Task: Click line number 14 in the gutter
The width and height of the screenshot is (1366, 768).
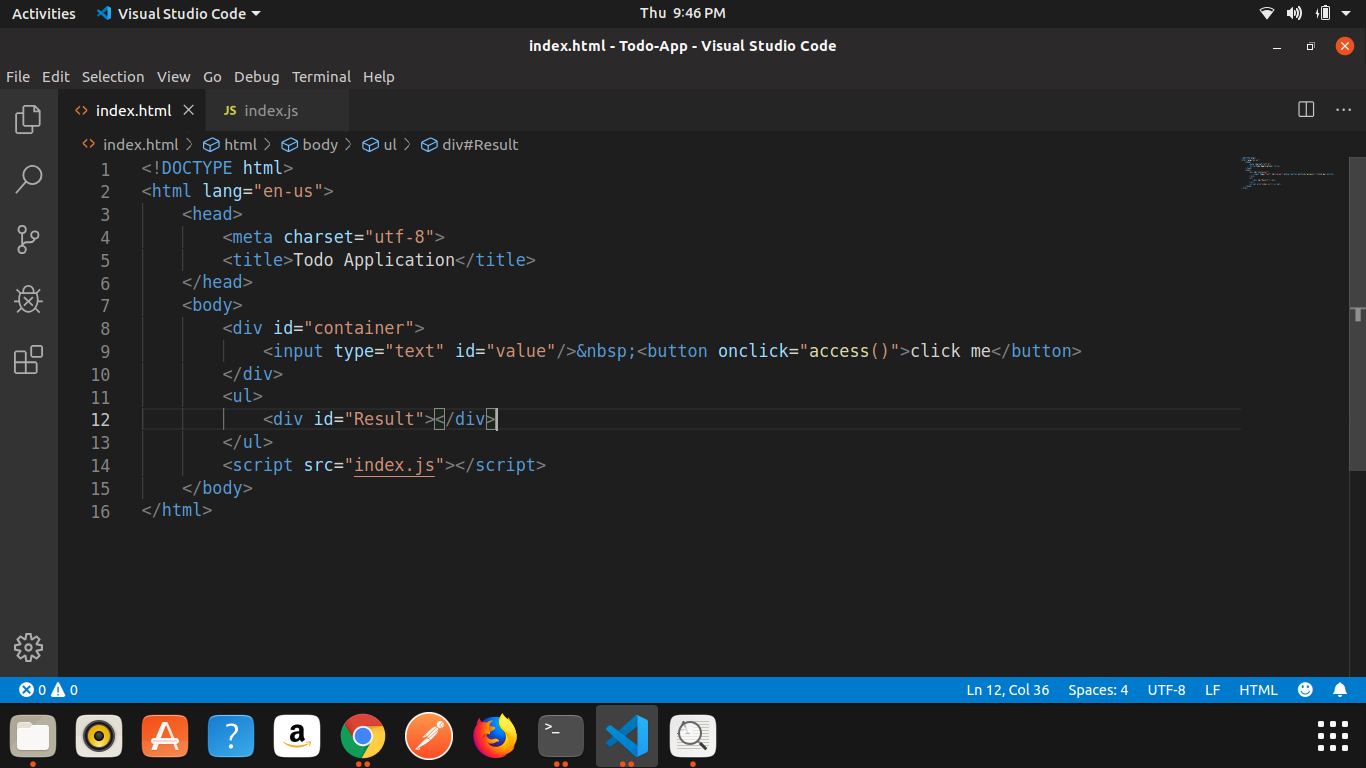Action: pos(100,466)
